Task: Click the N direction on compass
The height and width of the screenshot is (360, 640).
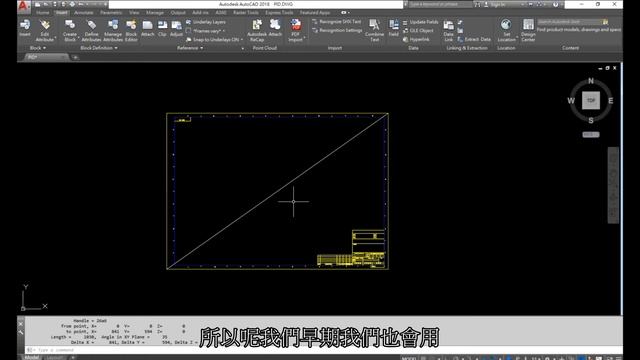Action: tap(591, 81)
